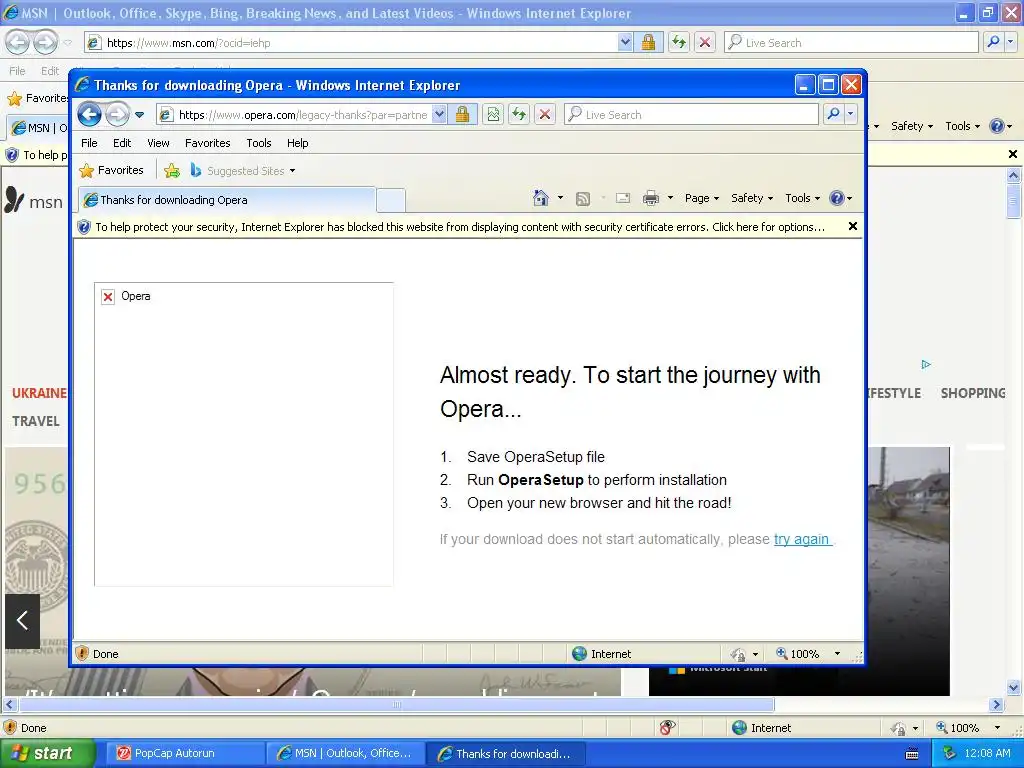Show previous MSN carousel slide
Viewport: 1024px width, 768px height.
click(x=22, y=620)
